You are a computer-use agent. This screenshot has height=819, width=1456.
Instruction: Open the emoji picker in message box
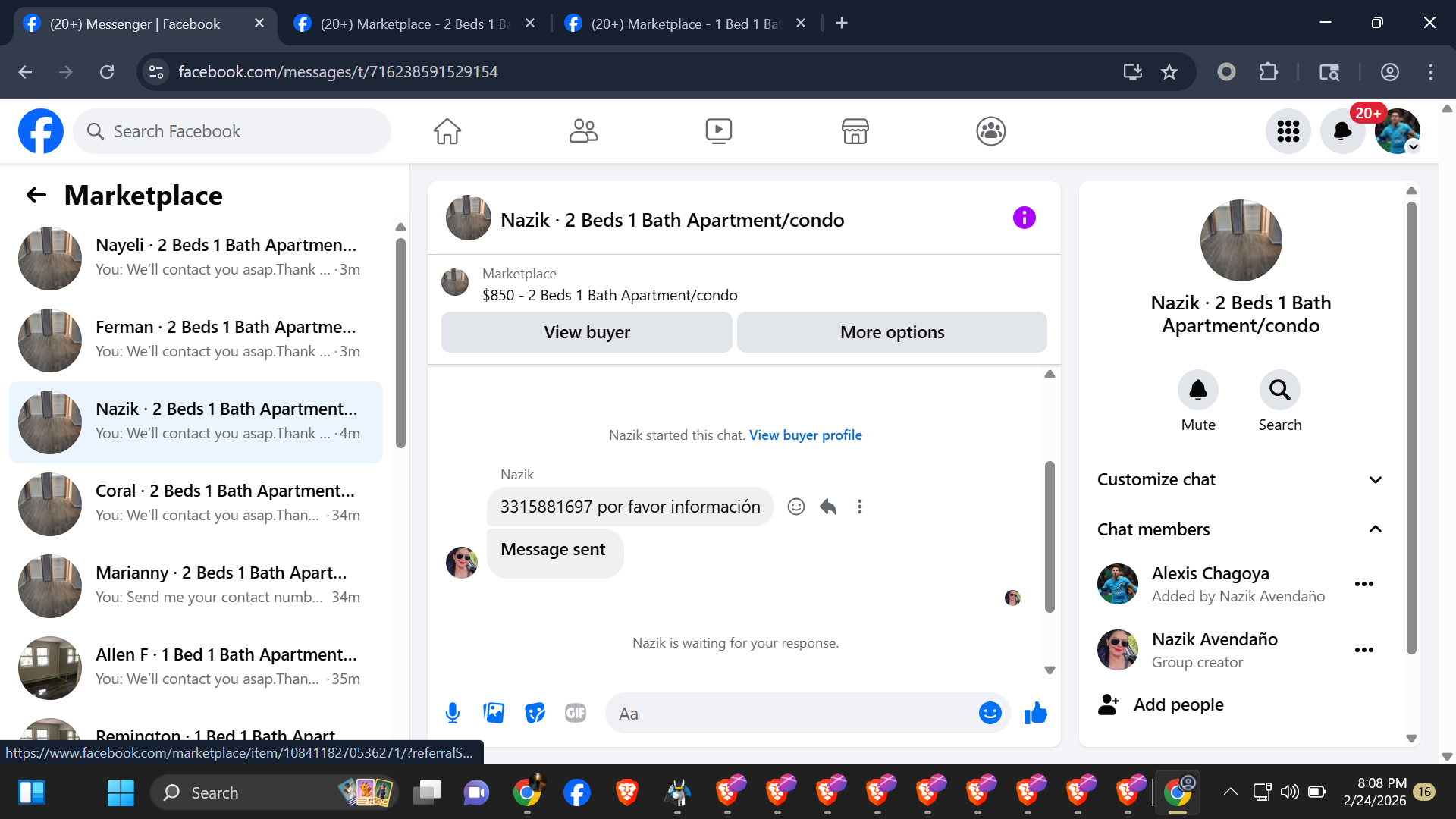tap(990, 713)
